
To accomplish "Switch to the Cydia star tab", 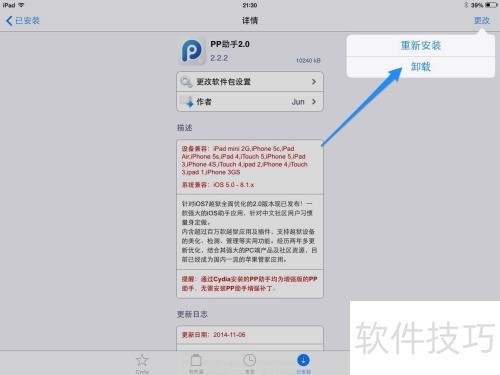I will click(142, 363).
